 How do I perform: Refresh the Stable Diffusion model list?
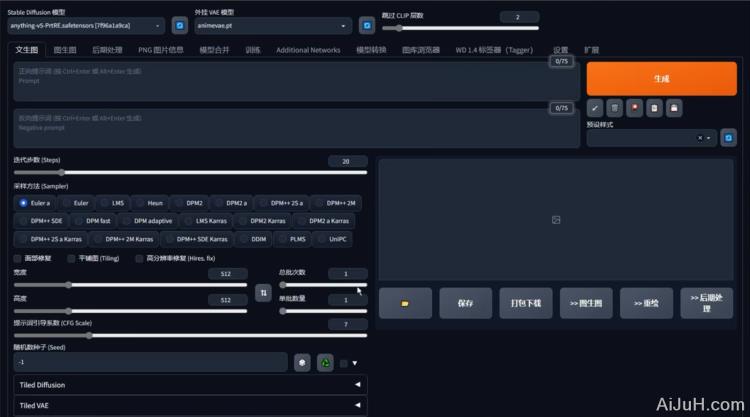coord(179,25)
